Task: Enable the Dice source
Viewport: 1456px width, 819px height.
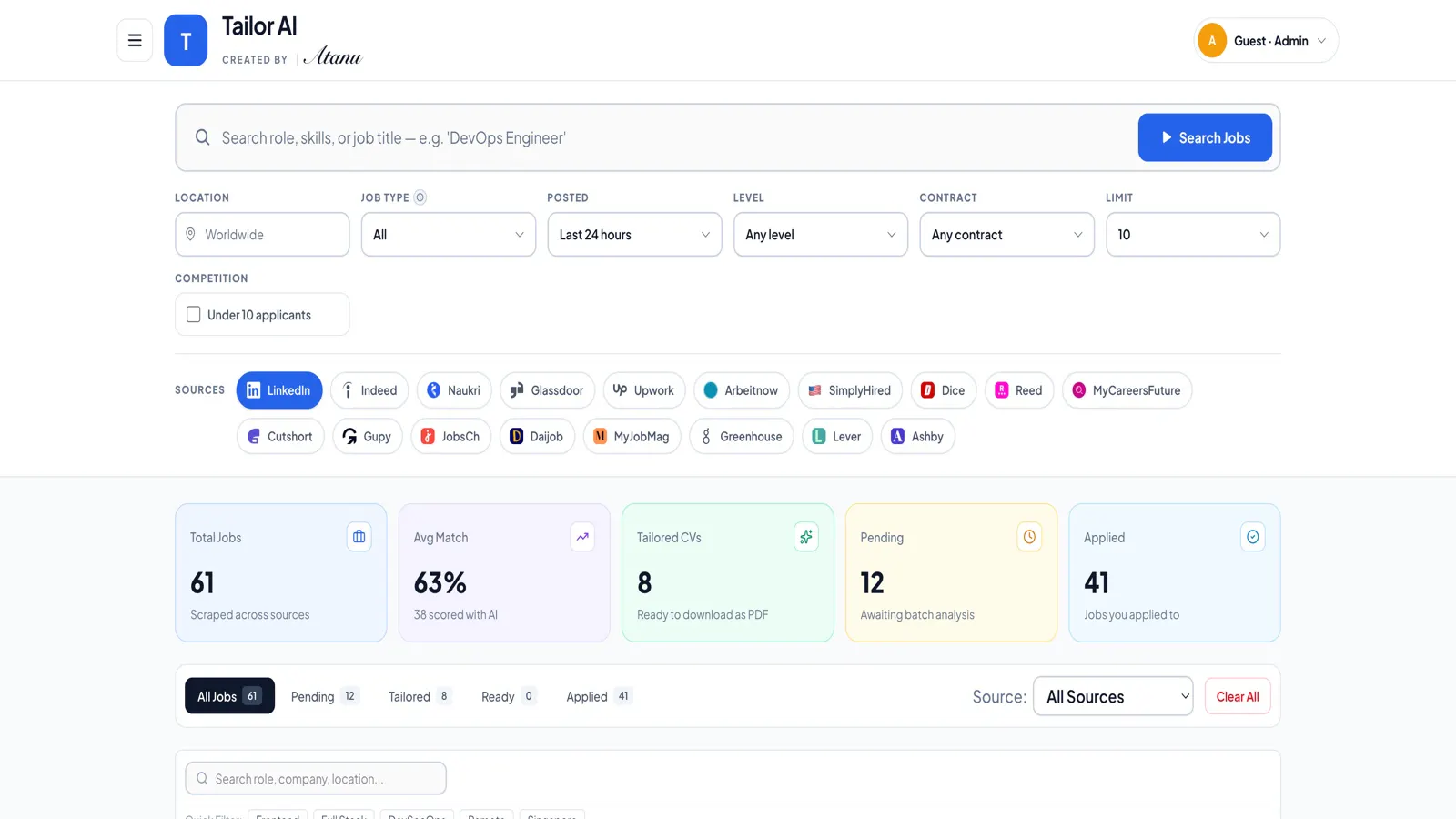Action: point(944,390)
